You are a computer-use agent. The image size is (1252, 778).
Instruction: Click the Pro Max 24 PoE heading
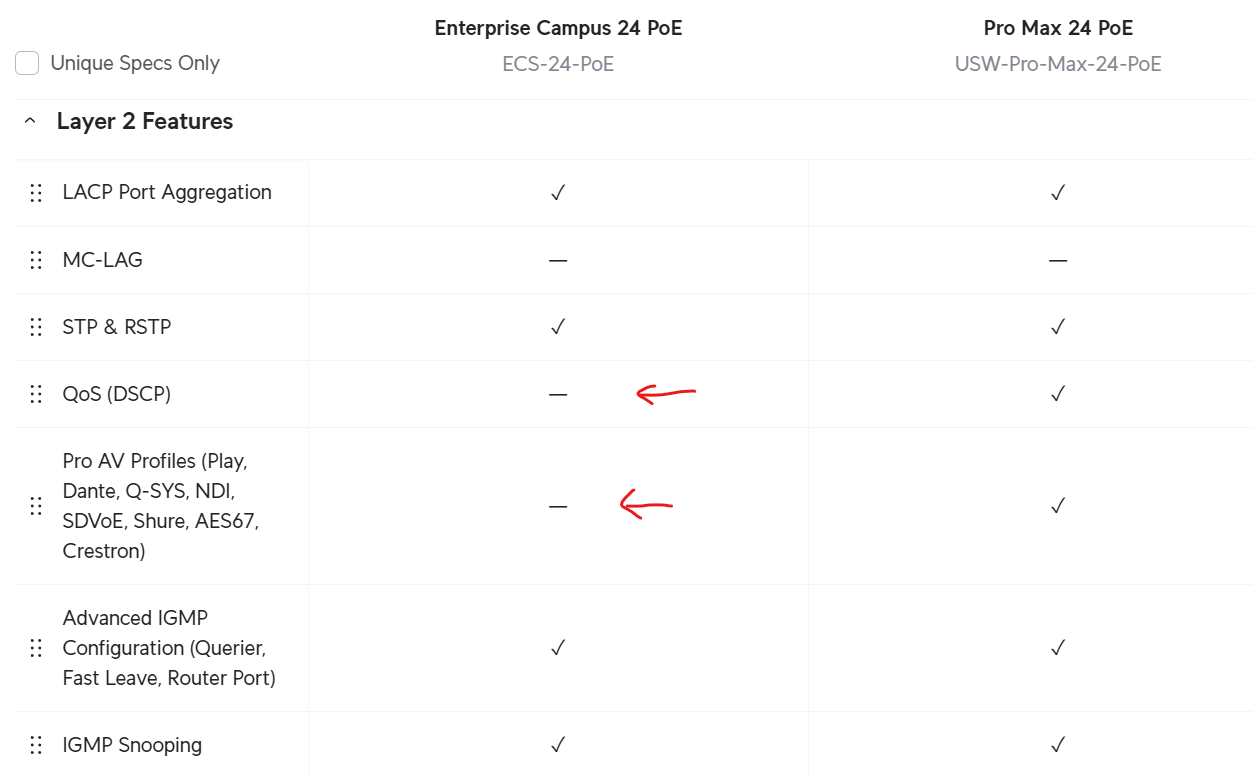click(x=1058, y=28)
